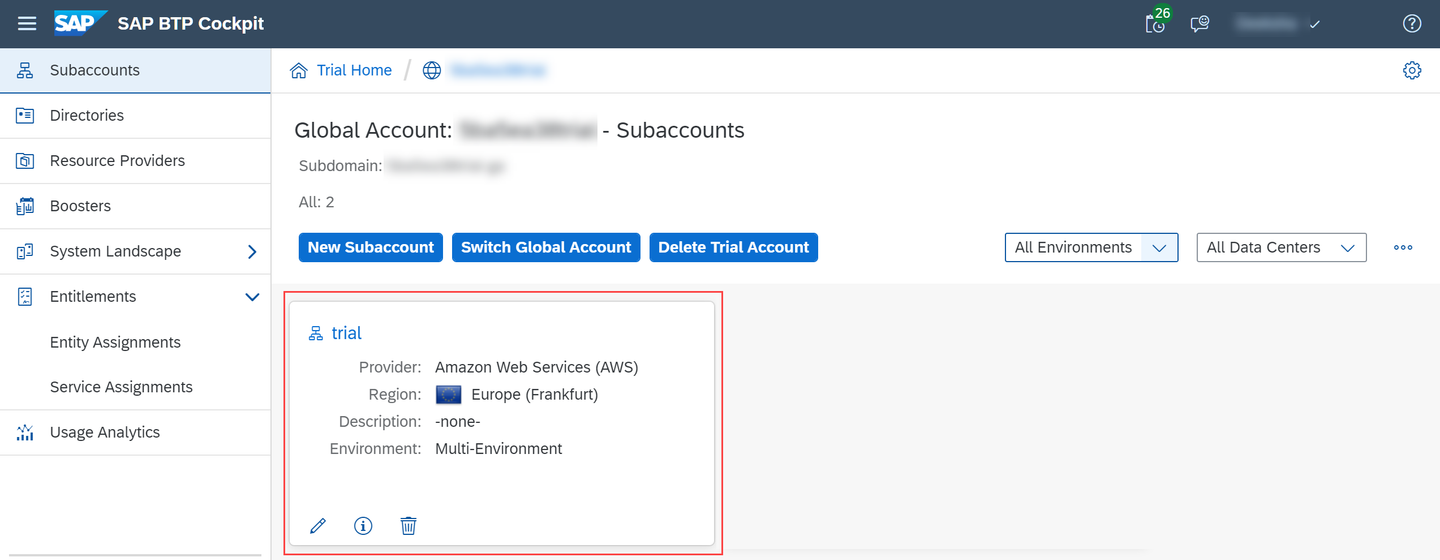Screen dimensions: 1440x560
Task: Open the feedback chat icon
Action: pos(1200,23)
